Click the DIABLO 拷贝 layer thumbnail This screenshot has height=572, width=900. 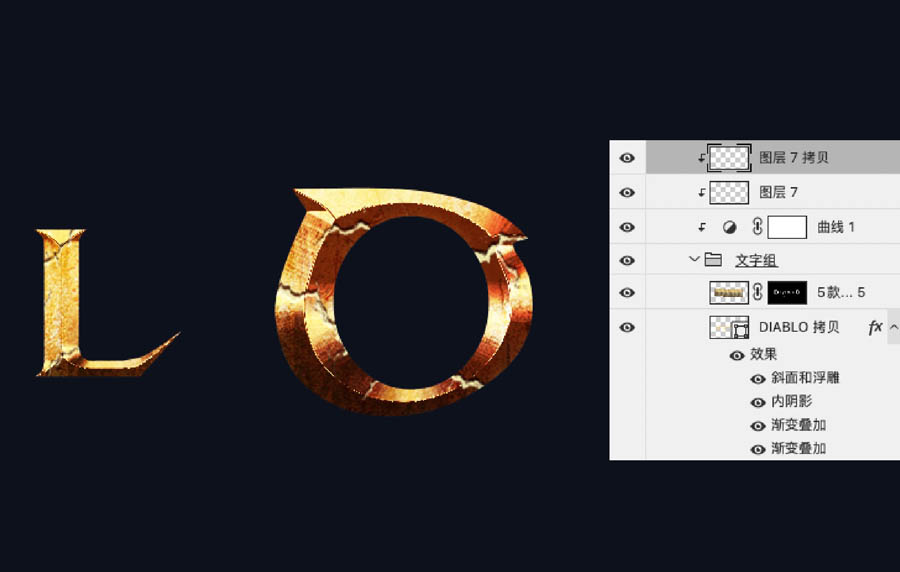click(729, 327)
